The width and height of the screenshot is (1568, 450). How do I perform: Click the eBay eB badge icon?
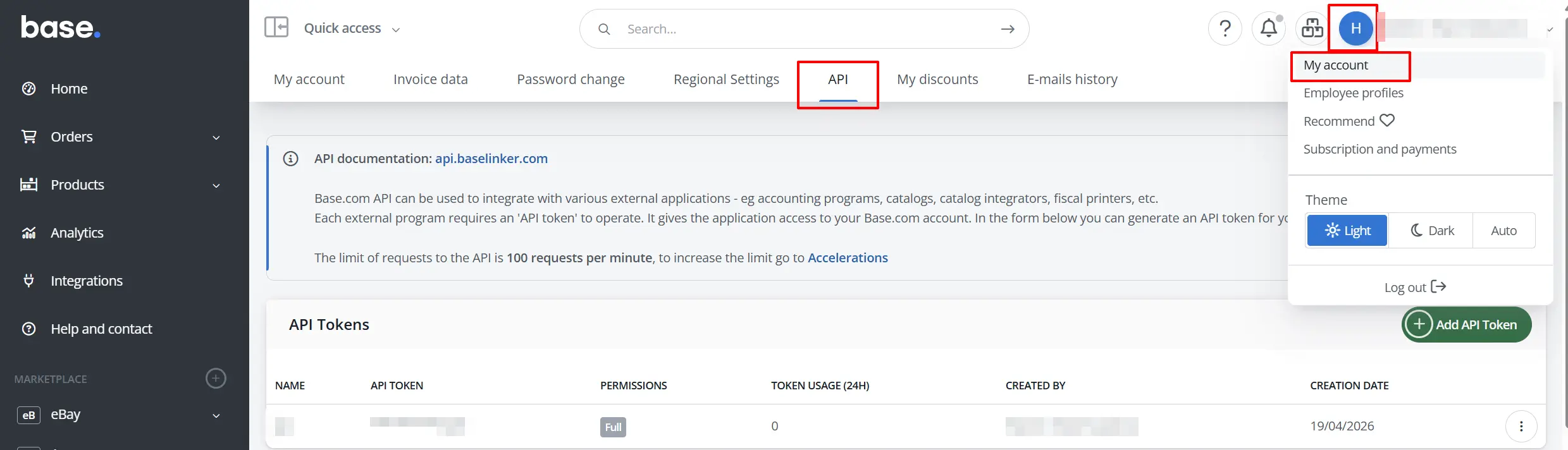coord(28,415)
